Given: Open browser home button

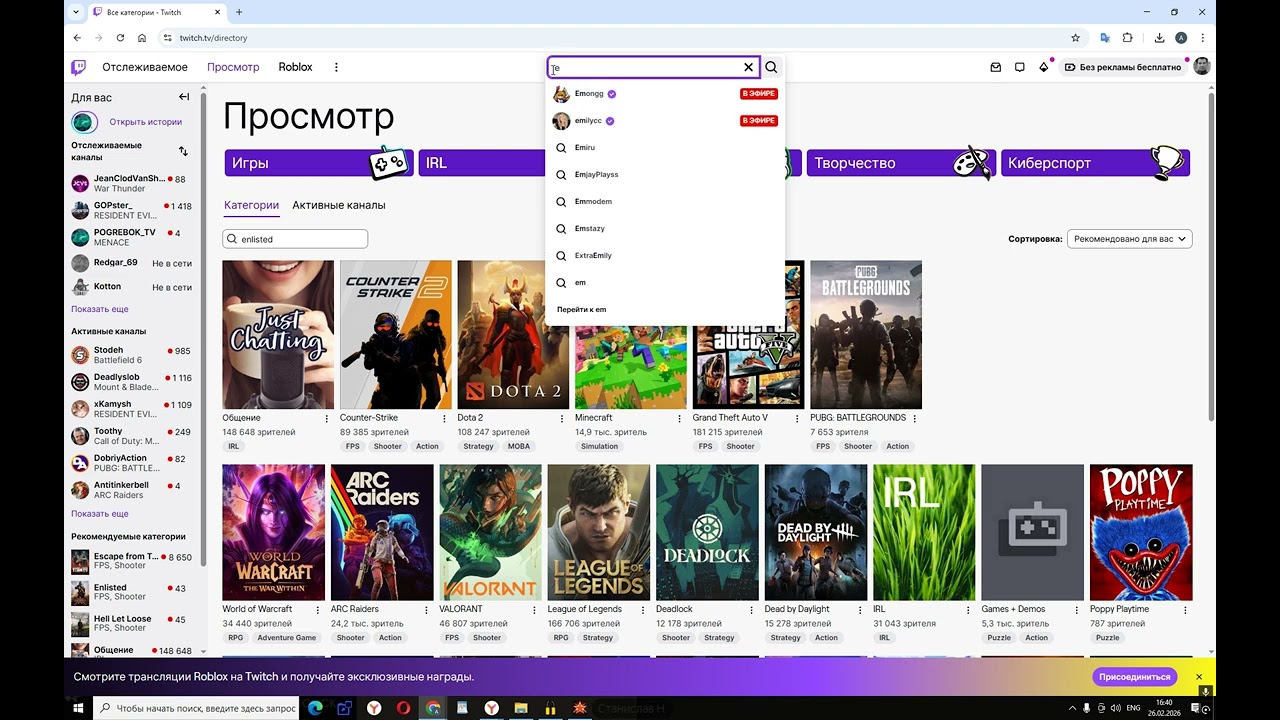Looking at the screenshot, I should click(x=142, y=38).
